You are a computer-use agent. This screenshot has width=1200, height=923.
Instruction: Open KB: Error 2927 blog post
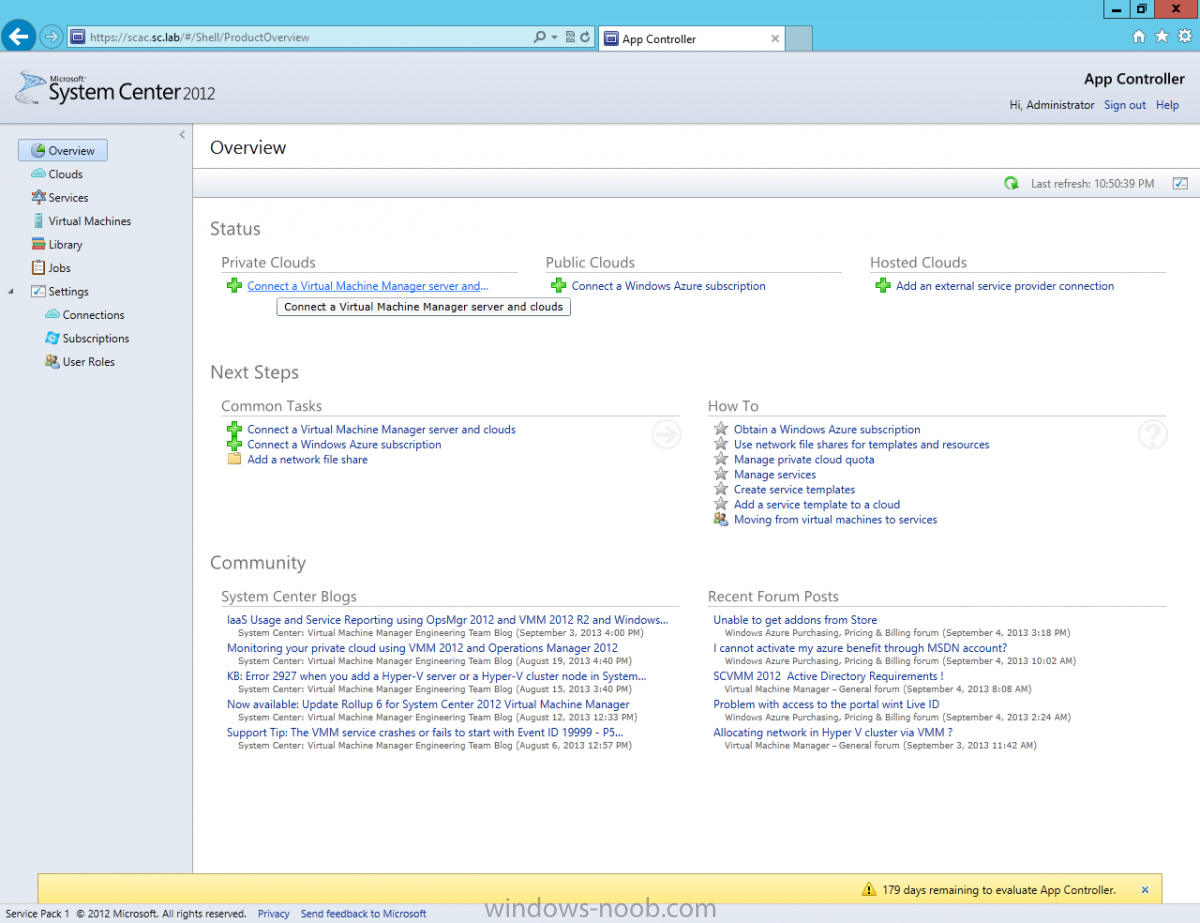coord(437,676)
